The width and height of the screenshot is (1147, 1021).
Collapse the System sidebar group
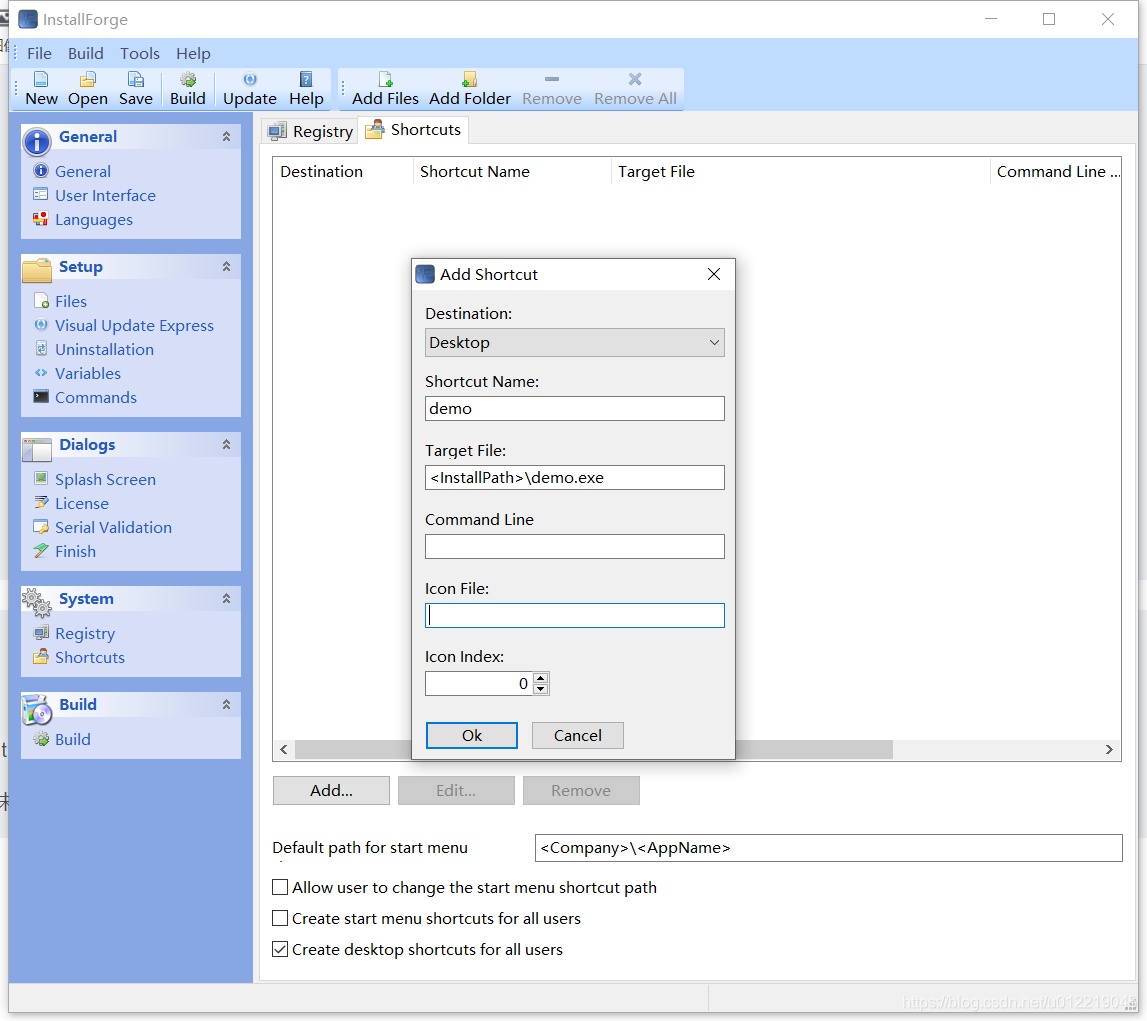coord(227,599)
